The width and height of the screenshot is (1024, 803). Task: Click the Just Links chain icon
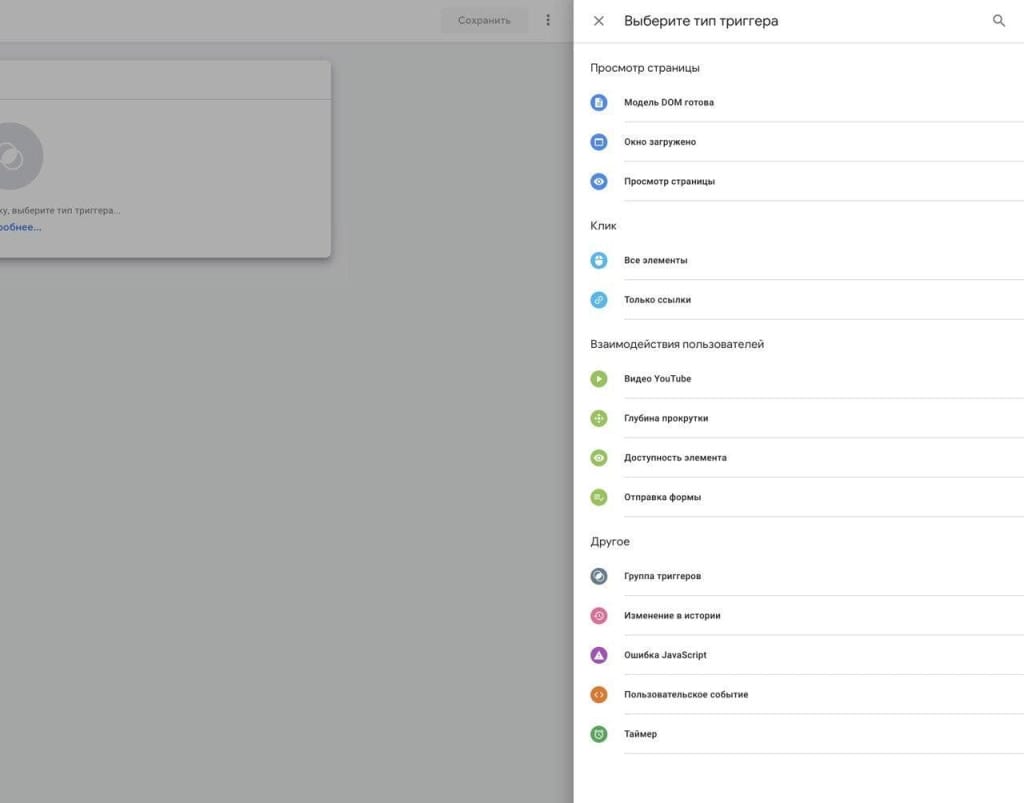599,300
